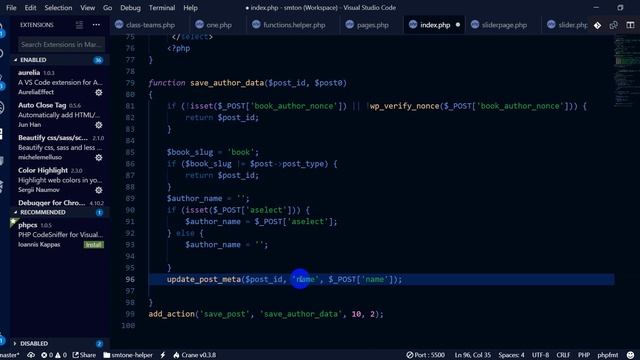
Task: Open the Help menu
Action: (x=190, y=8)
